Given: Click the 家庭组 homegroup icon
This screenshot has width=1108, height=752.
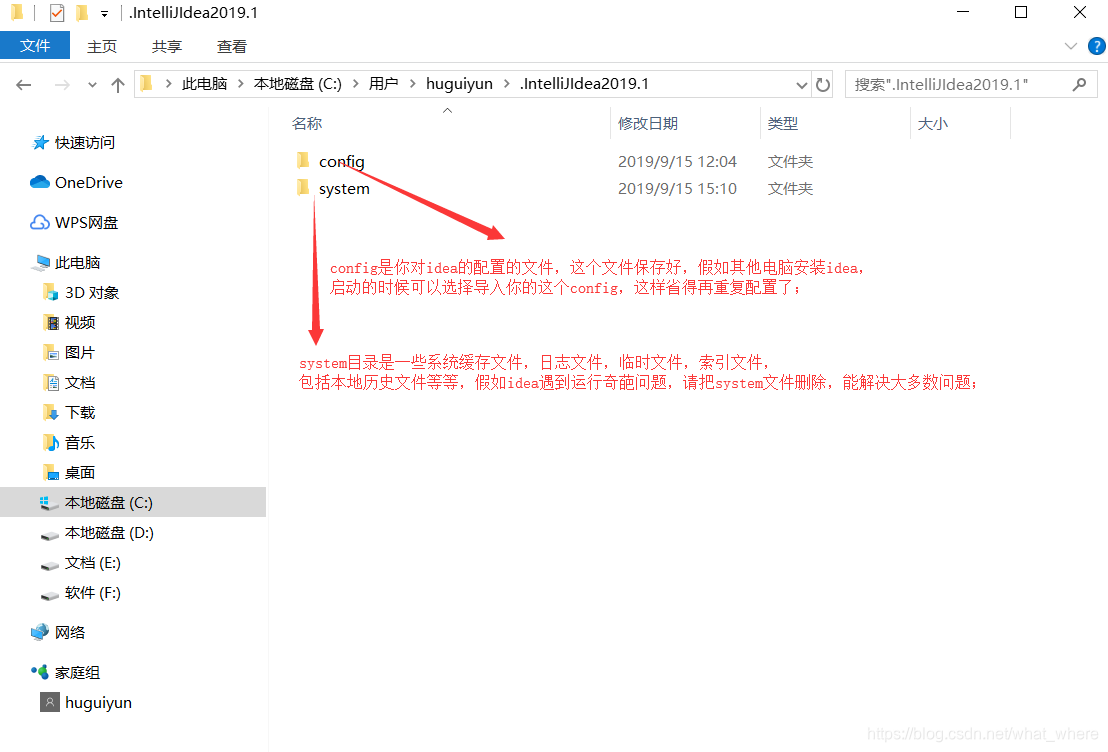Looking at the screenshot, I should point(40,671).
